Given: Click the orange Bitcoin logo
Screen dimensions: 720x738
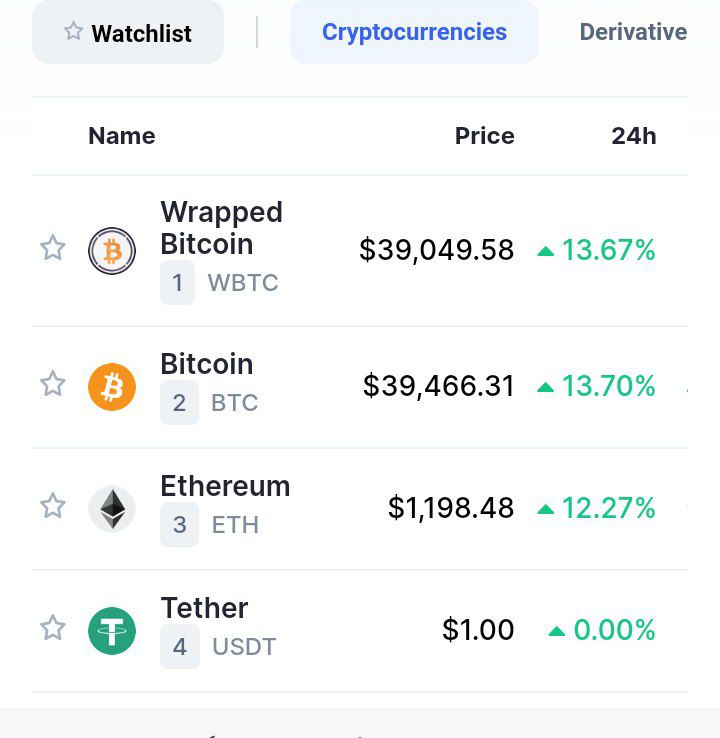Looking at the screenshot, I should [112, 386].
